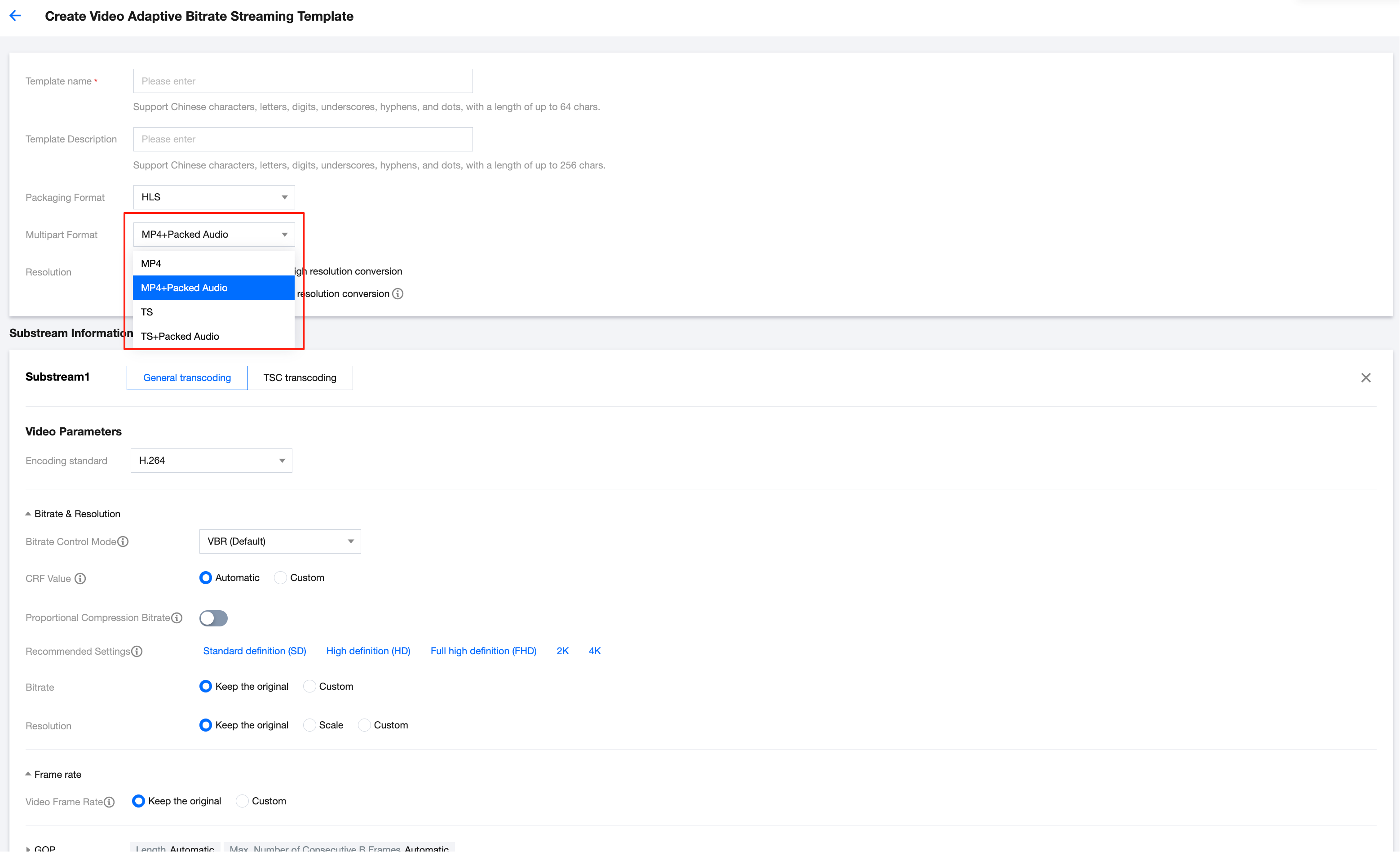
Task: Click Full high definition (FHD) link
Action: click(483, 651)
